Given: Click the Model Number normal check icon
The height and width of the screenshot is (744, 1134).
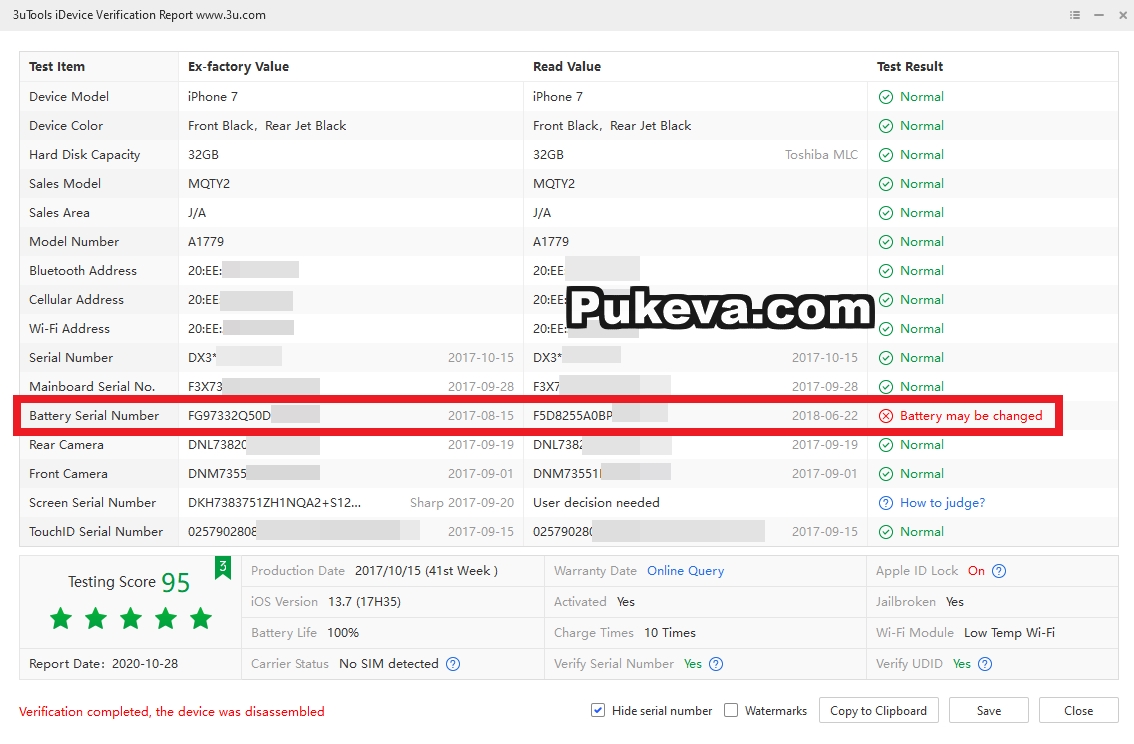Looking at the screenshot, I should point(885,242).
